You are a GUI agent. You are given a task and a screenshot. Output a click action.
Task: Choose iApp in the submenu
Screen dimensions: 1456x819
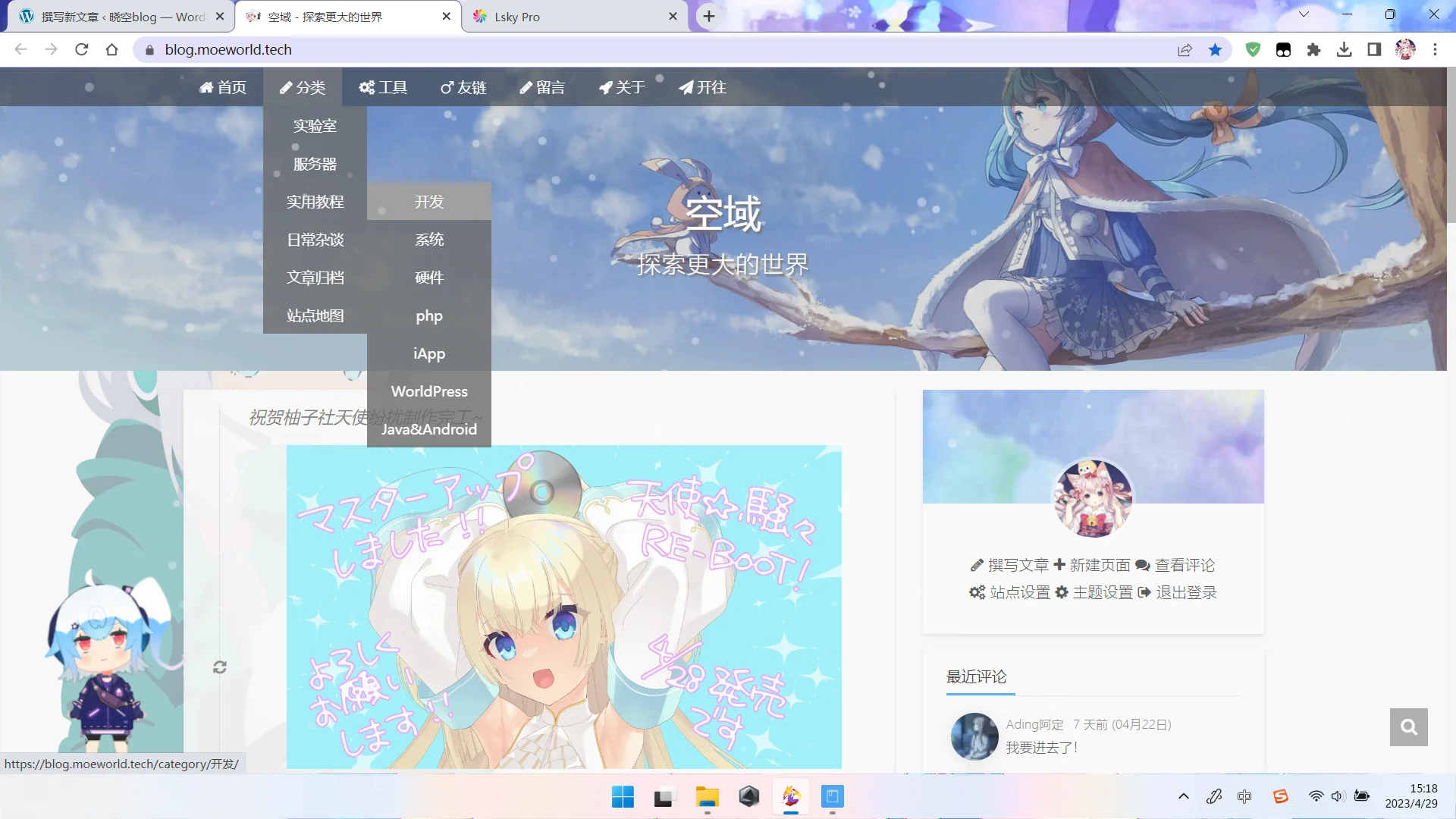point(429,353)
